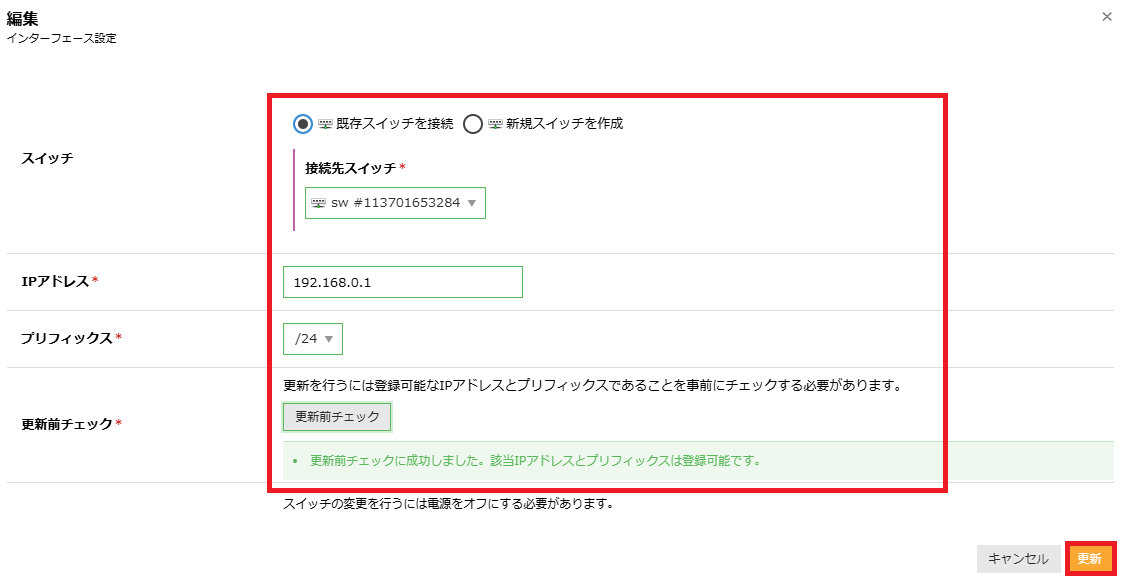Click the red asterisk after 接続先スイッチ
1122x582 pixels.
pyautogui.click(x=404, y=168)
